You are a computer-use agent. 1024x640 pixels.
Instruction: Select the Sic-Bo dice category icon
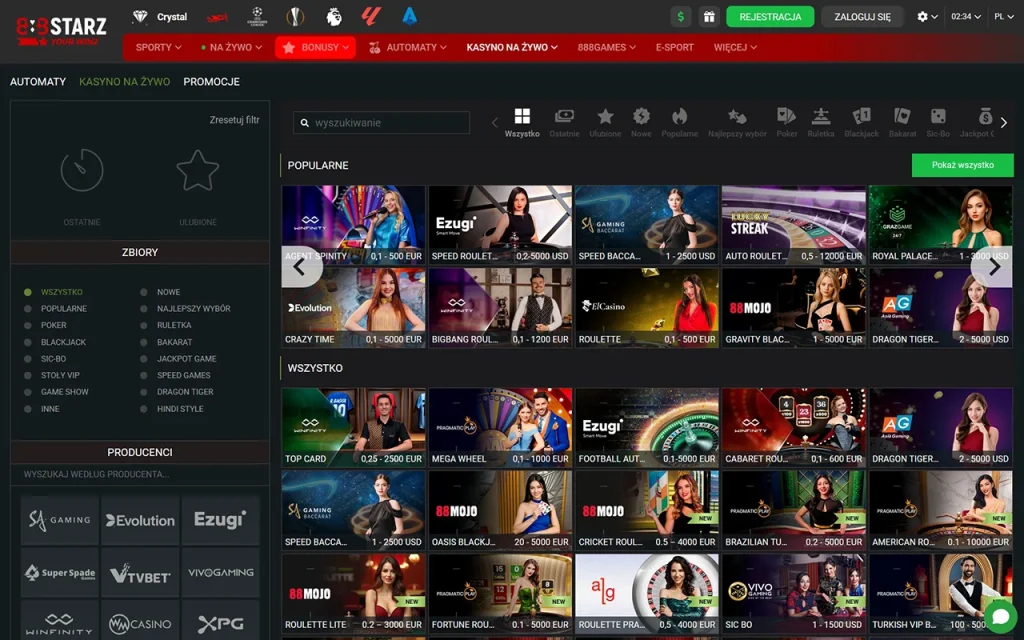[938, 122]
